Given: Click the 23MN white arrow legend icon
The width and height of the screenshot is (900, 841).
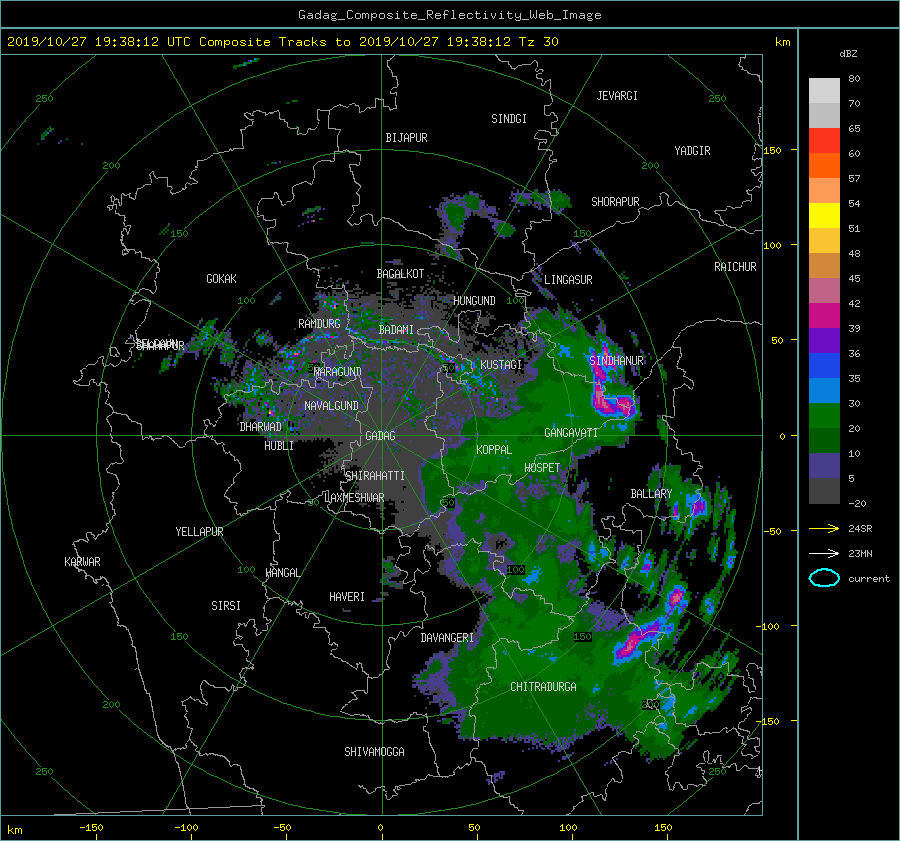Looking at the screenshot, I should tap(824, 553).
